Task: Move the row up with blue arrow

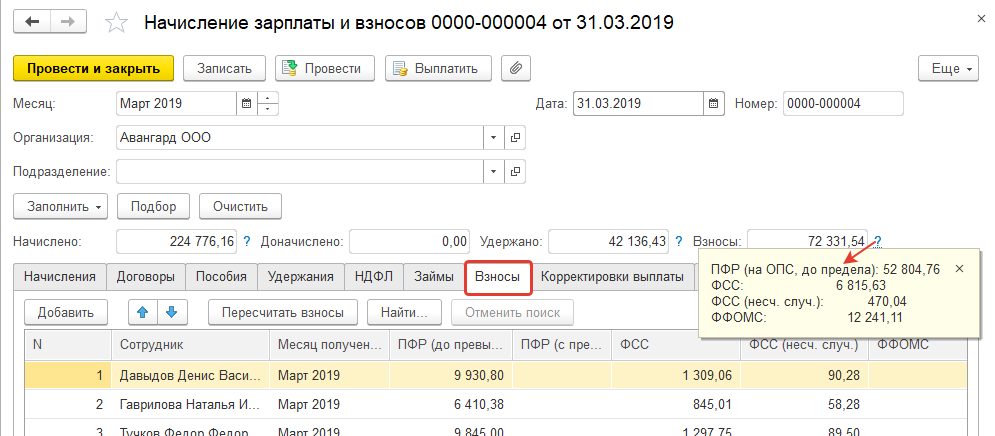Action: point(143,312)
